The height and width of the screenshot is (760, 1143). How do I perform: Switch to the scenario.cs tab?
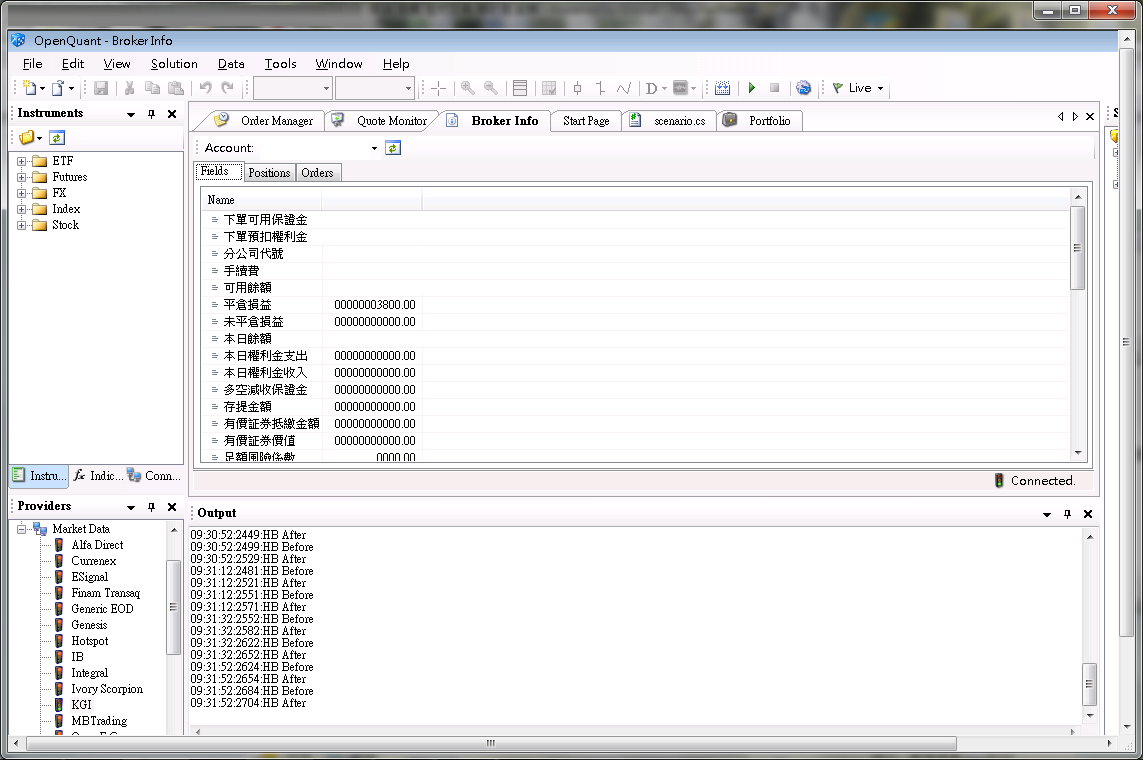pyautogui.click(x=670, y=121)
